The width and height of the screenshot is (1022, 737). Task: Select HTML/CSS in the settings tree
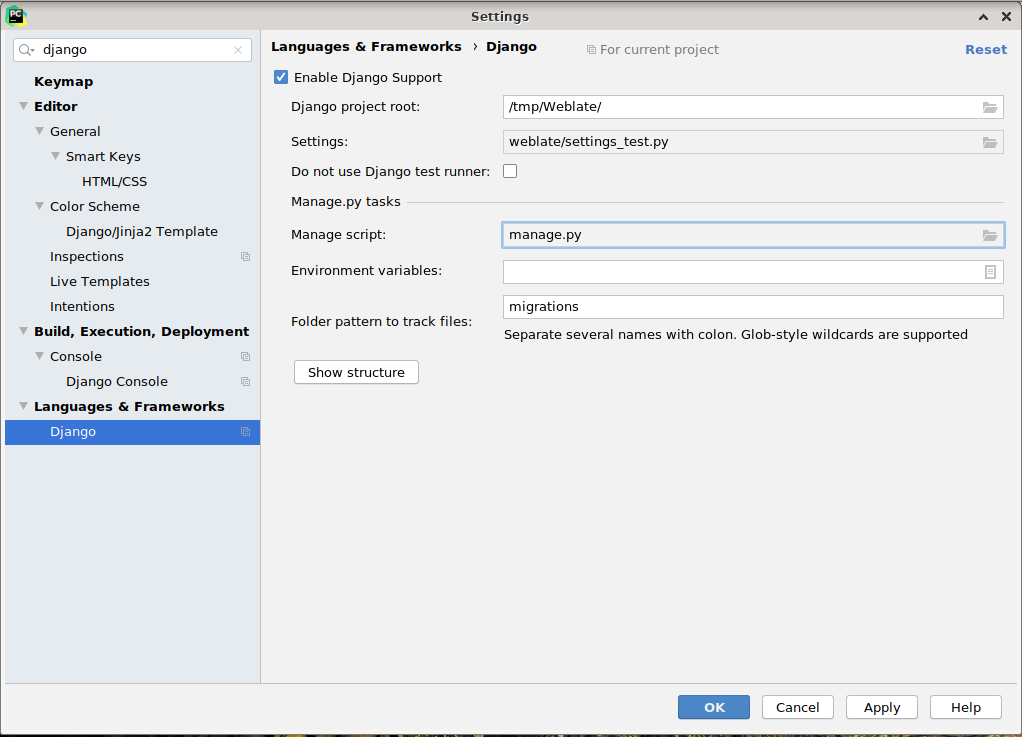pyautogui.click(x=112, y=181)
